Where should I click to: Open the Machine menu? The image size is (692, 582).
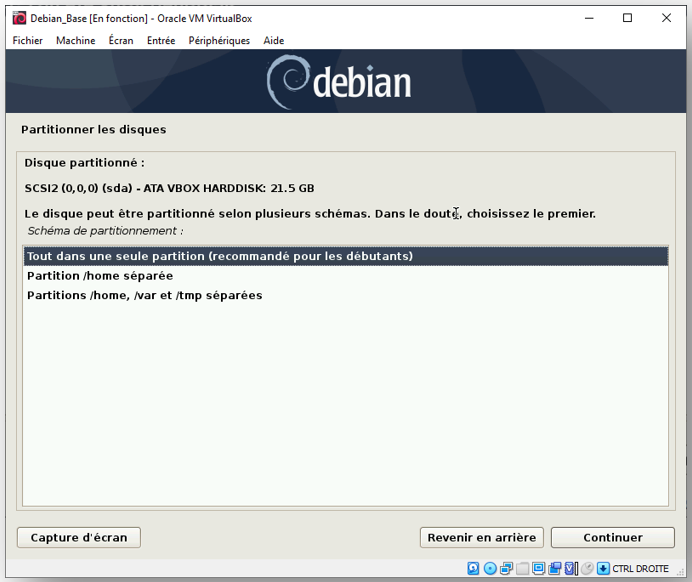[75, 41]
